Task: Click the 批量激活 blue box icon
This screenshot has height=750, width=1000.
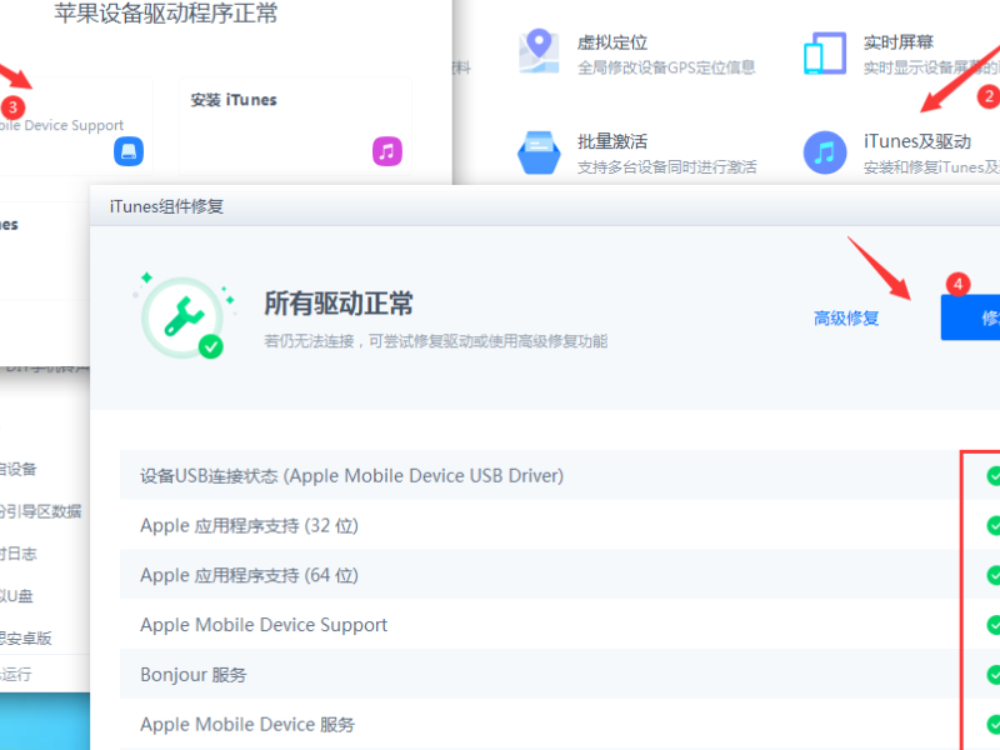Action: [539, 152]
